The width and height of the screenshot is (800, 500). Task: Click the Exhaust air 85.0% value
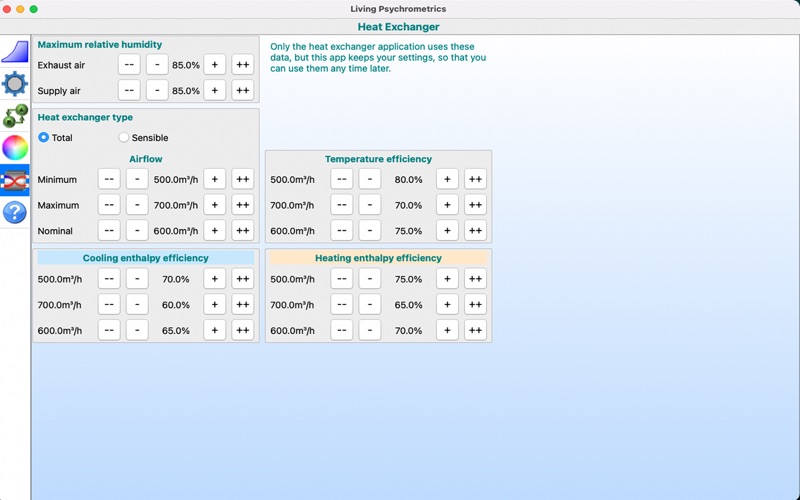click(186, 65)
